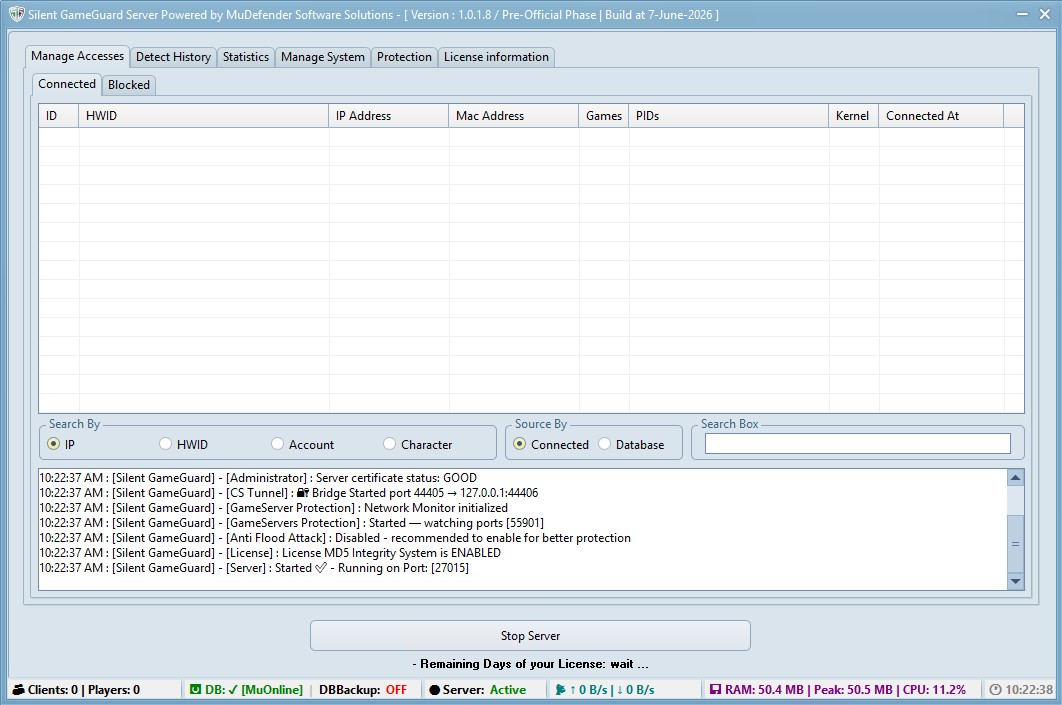Image resolution: width=1062 pixels, height=705 pixels.
Task: Select the Account search radio button
Action: coord(277,444)
